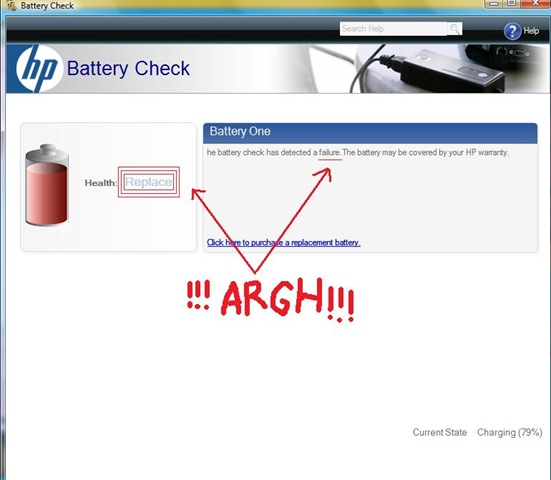Click the Search Help input field
The height and width of the screenshot is (480, 551).
click(393, 29)
